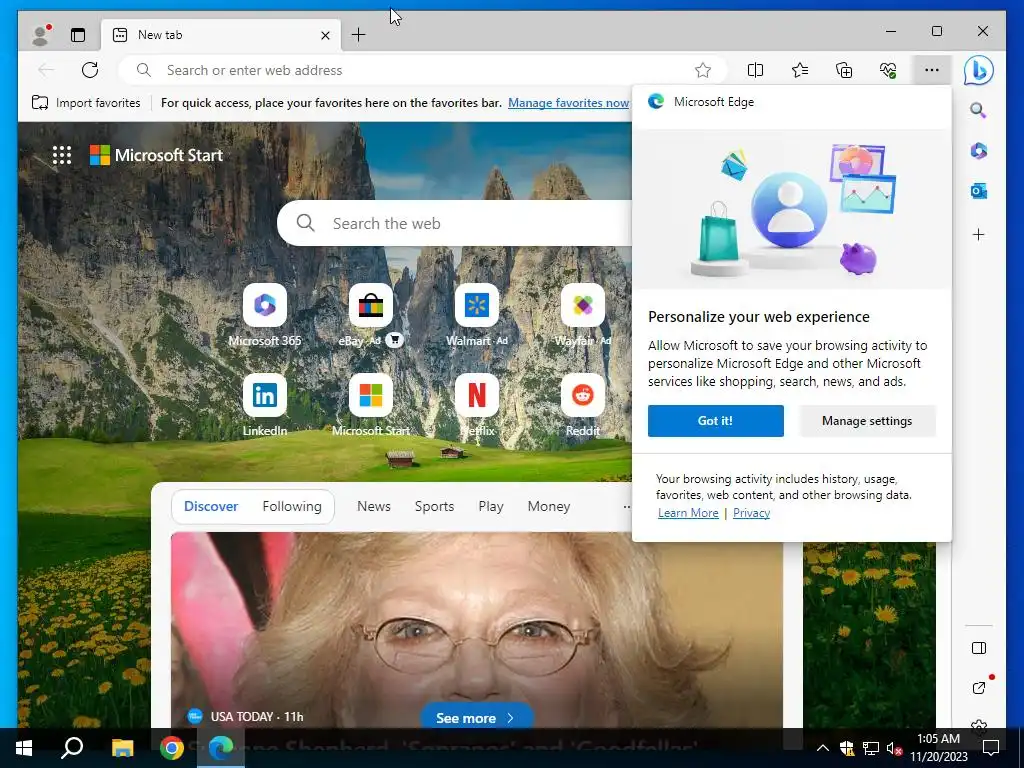Image resolution: width=1024 pixels, height=768 pixels.
Task: Open the taskbar clock and date
Action: [x=938, y=748]
